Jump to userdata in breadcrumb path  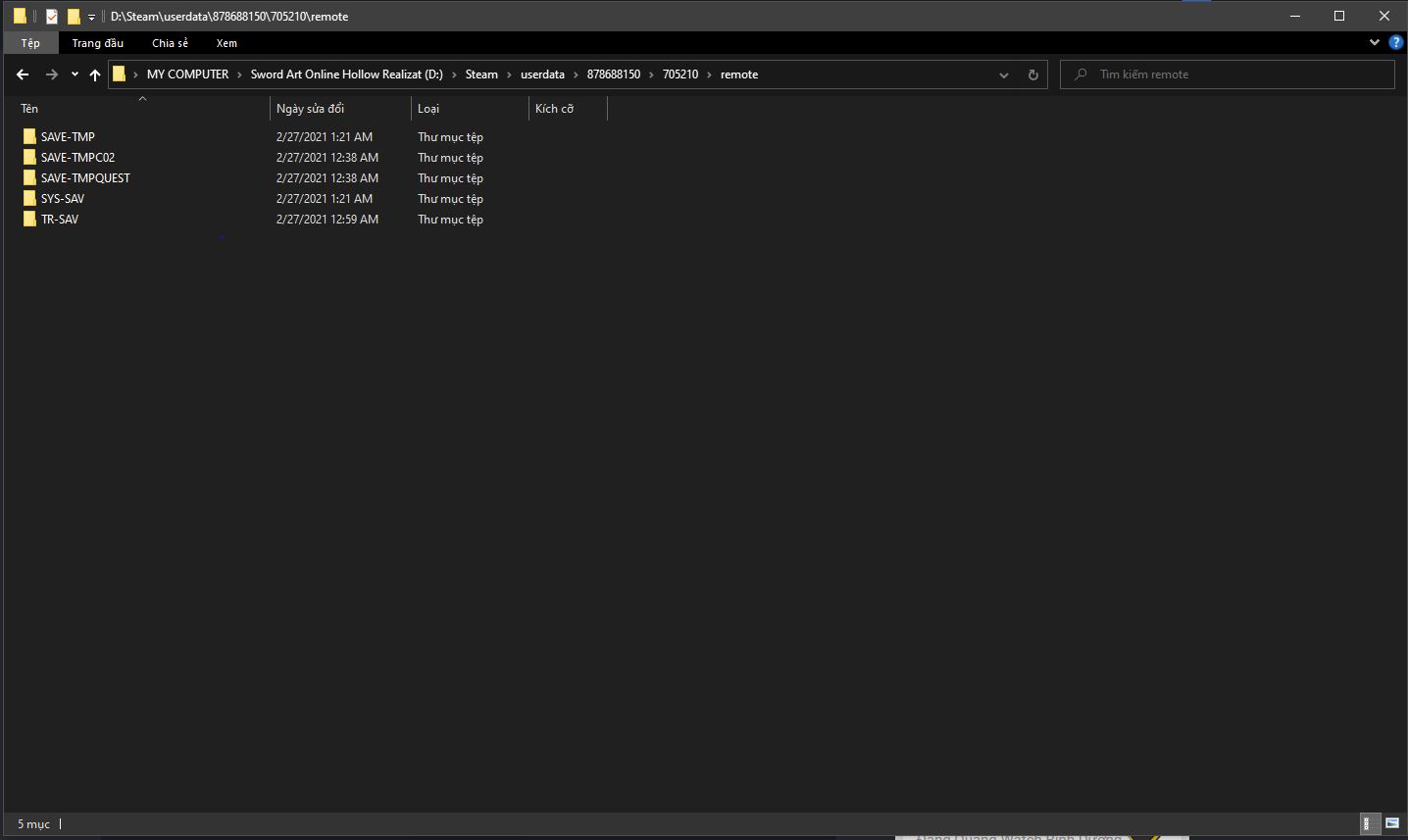click(542, 74)
